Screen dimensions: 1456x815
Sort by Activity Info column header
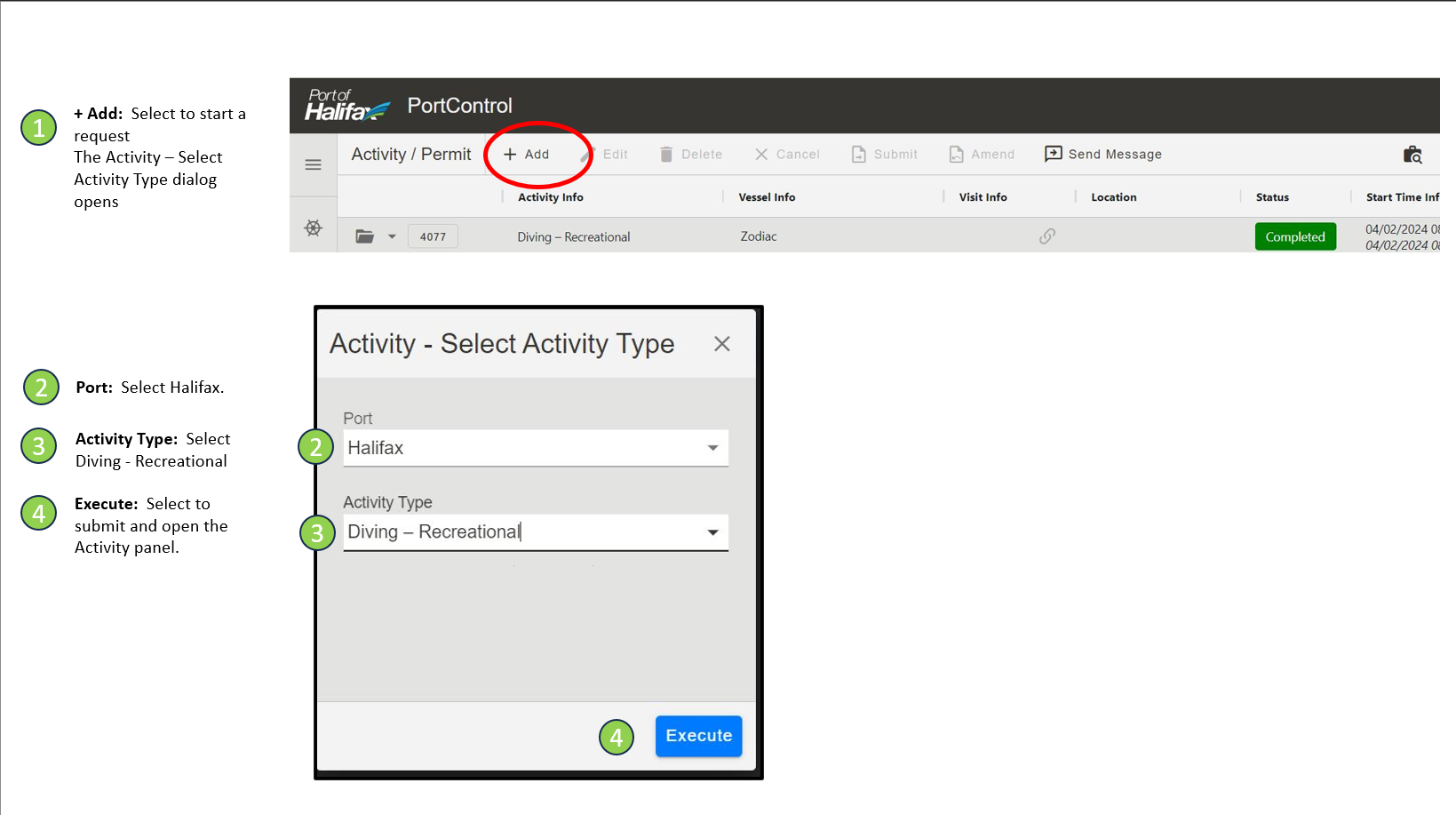pyautogui.click(x=551, y=197)
